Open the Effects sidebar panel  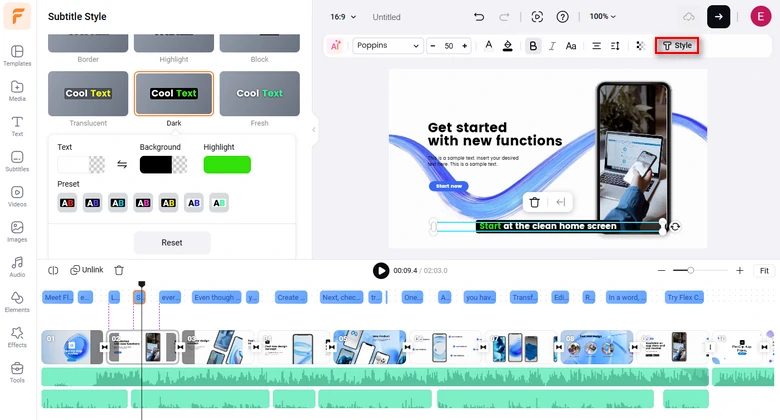[x=17, y=337]
